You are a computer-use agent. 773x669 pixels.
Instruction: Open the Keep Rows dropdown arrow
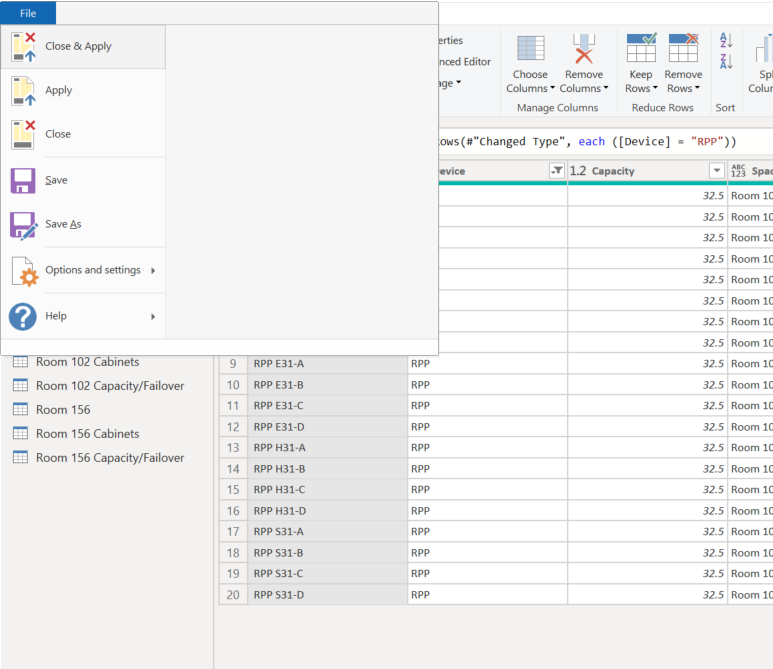[x=655, y=88]
